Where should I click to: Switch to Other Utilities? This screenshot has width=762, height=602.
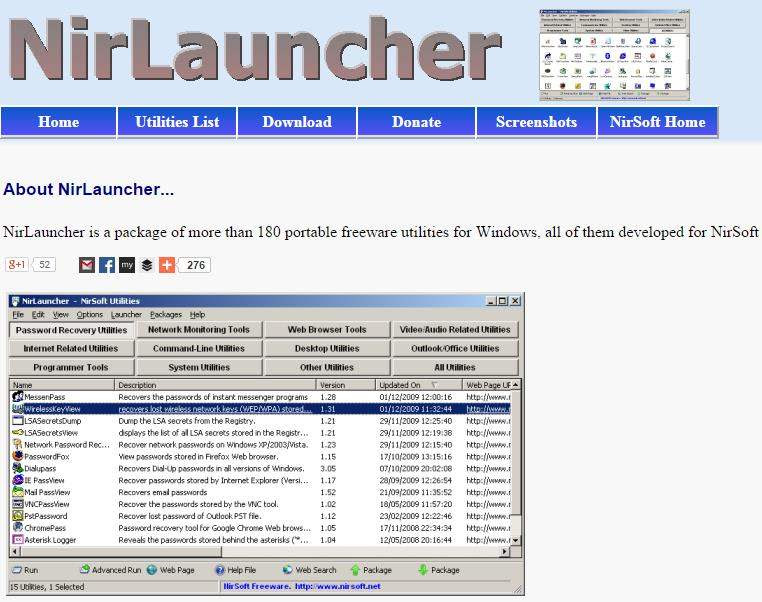point(327,367)
